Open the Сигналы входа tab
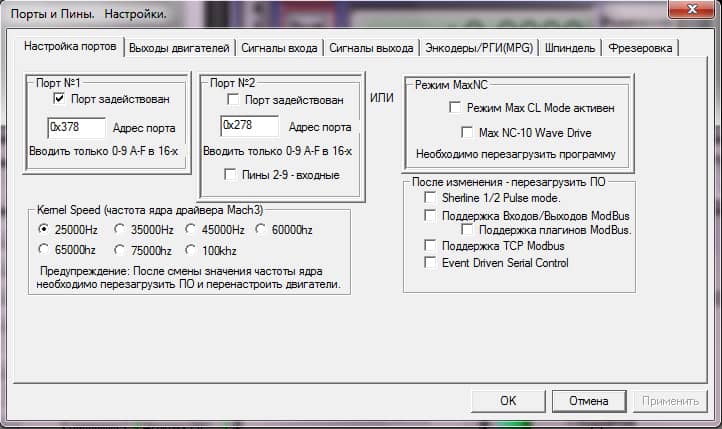The width and height of the screenshot is (722, 429). pyautogui.click(x=281, y=47)
